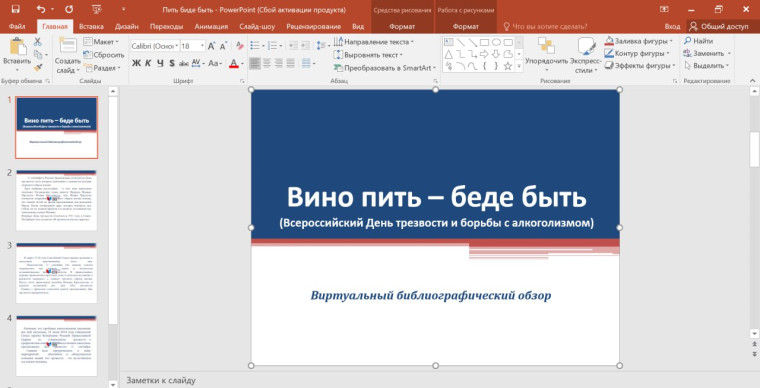The image size is (760, 388).
Task: Click Заметки к слайду notes area
Action: click(x=161, y=380)
